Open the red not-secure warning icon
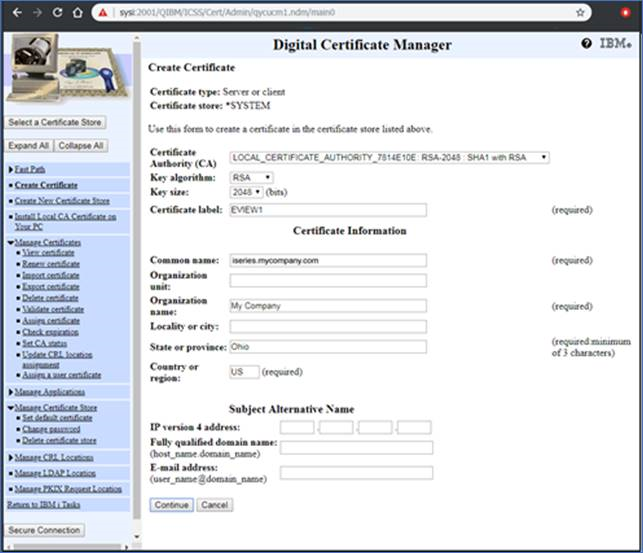 click(x=103, y=13)
